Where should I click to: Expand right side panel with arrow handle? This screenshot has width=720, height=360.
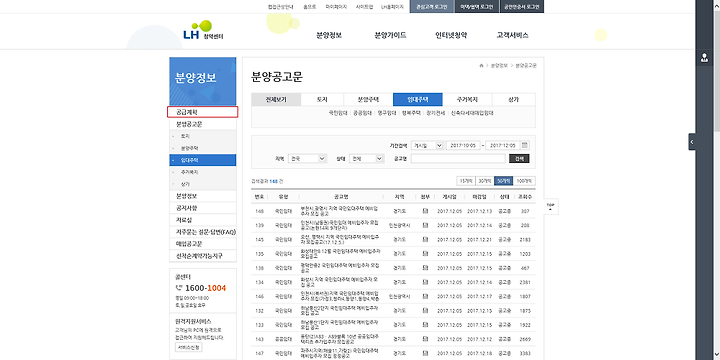pyautogui.click(x=692, y=142)
